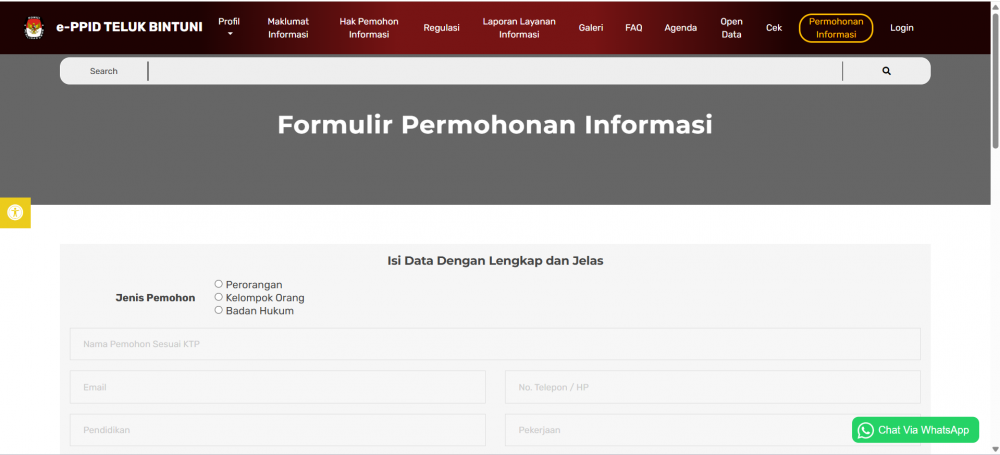Image resolution: width=1000 pixels, height=455 pixels.
Task: Click the Login link
Action: point(902,28)
